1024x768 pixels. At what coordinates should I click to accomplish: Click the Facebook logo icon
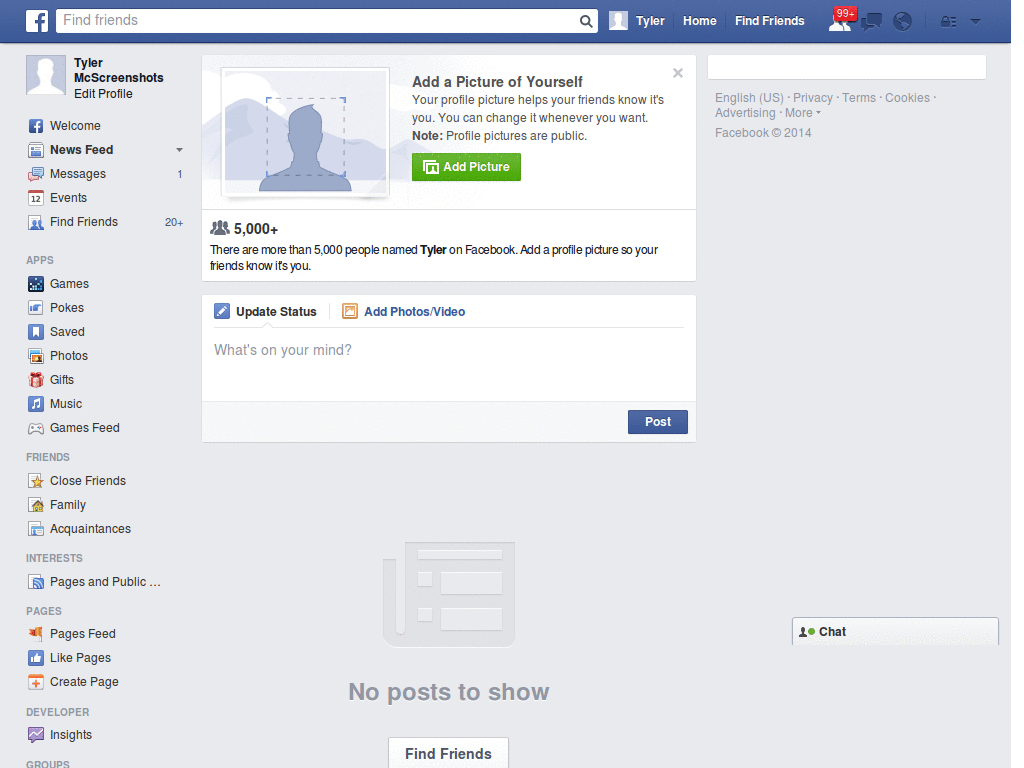coord(37,21)
